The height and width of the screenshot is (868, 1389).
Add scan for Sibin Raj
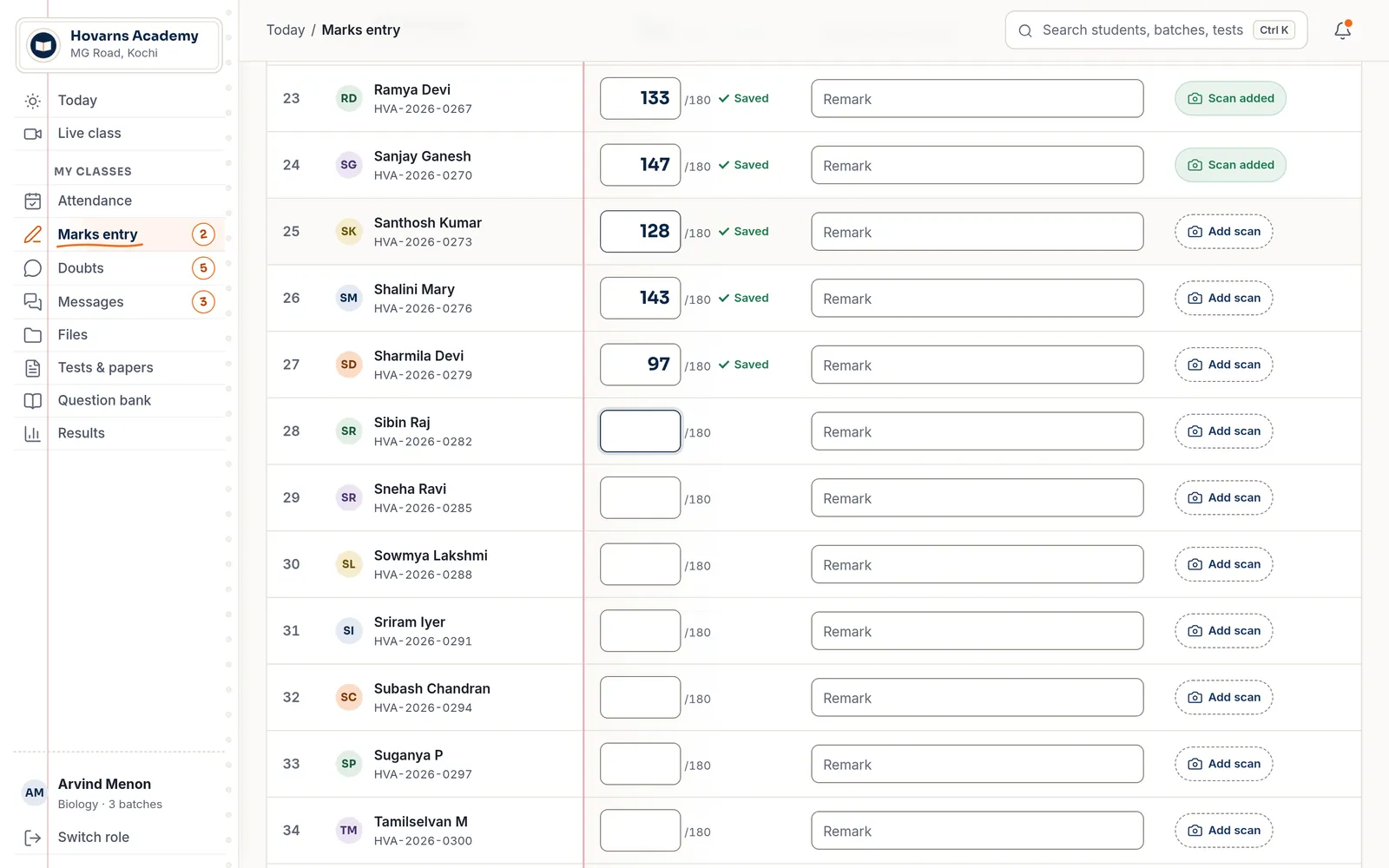click(x=1224, y=431)
